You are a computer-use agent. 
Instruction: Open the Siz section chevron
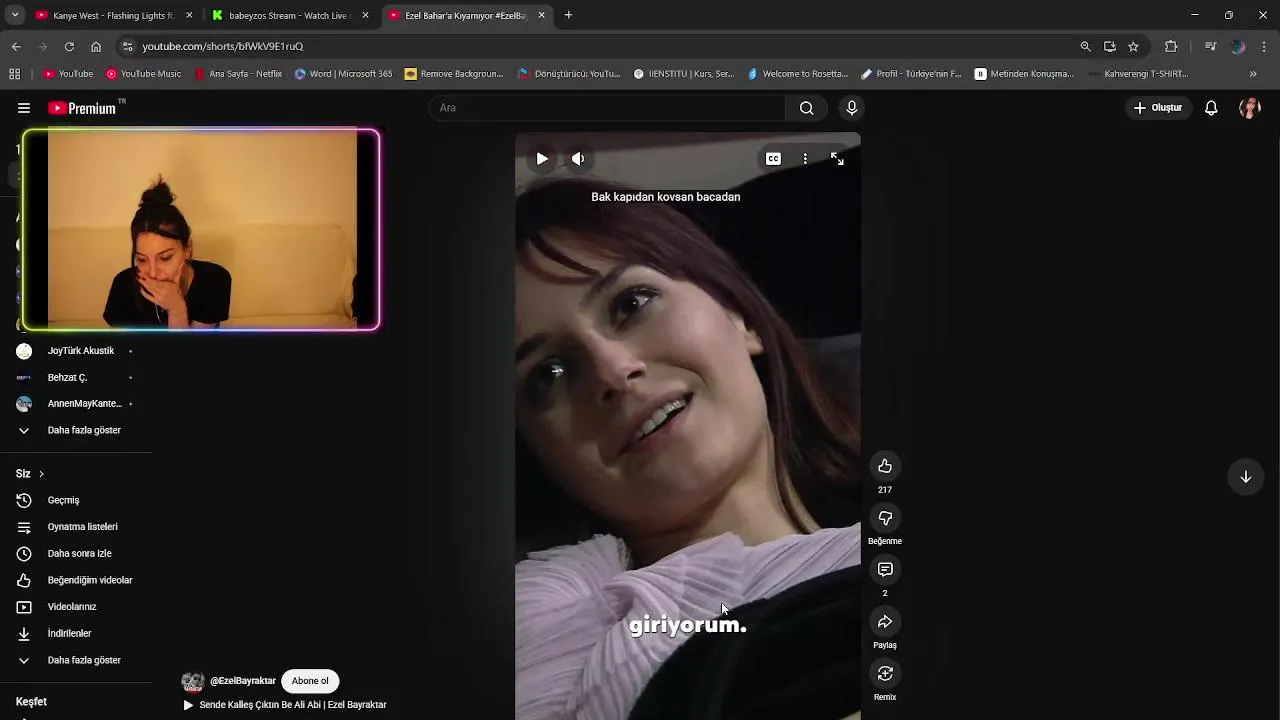tap(41, 474)
